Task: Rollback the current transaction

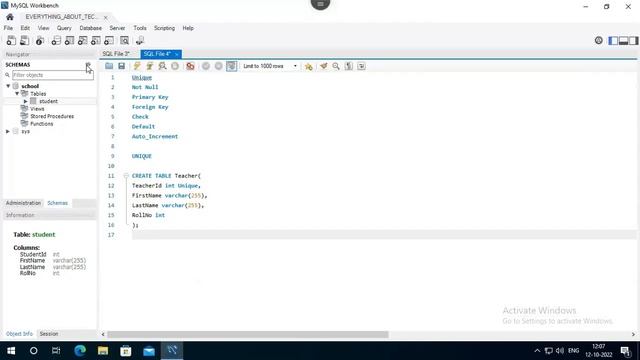Action: (218, 66)
